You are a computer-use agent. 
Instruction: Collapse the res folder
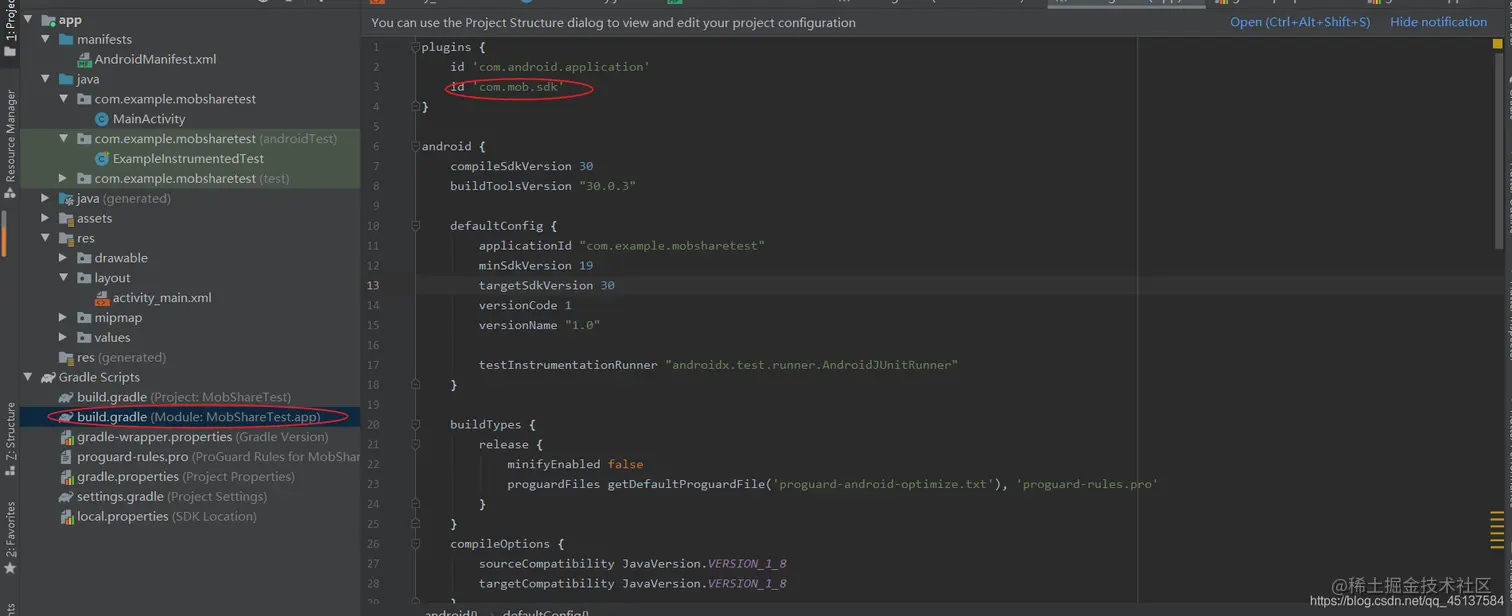(x=45, y=238)
